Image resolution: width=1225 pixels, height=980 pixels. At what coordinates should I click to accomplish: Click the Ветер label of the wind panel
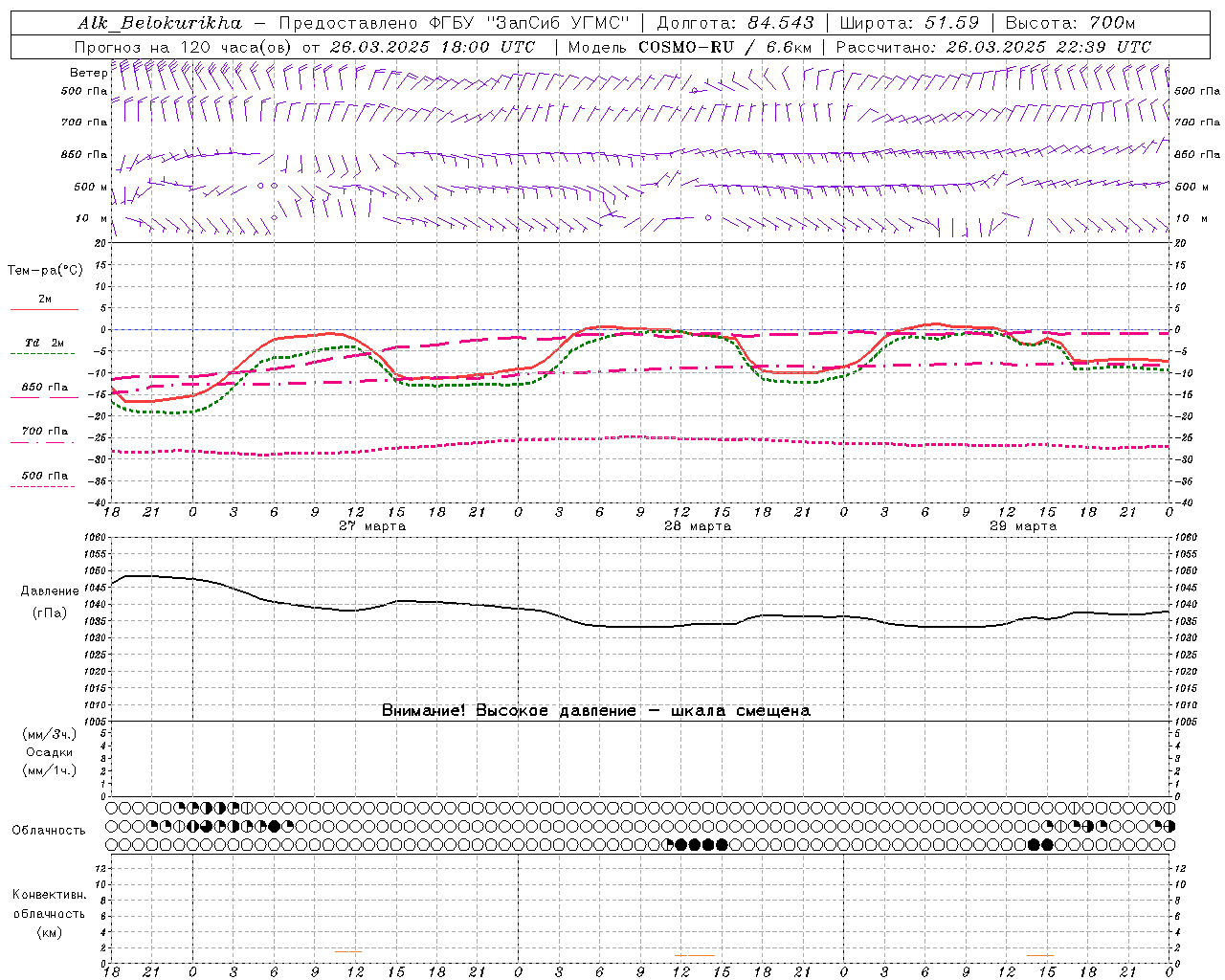click(88, 73)
